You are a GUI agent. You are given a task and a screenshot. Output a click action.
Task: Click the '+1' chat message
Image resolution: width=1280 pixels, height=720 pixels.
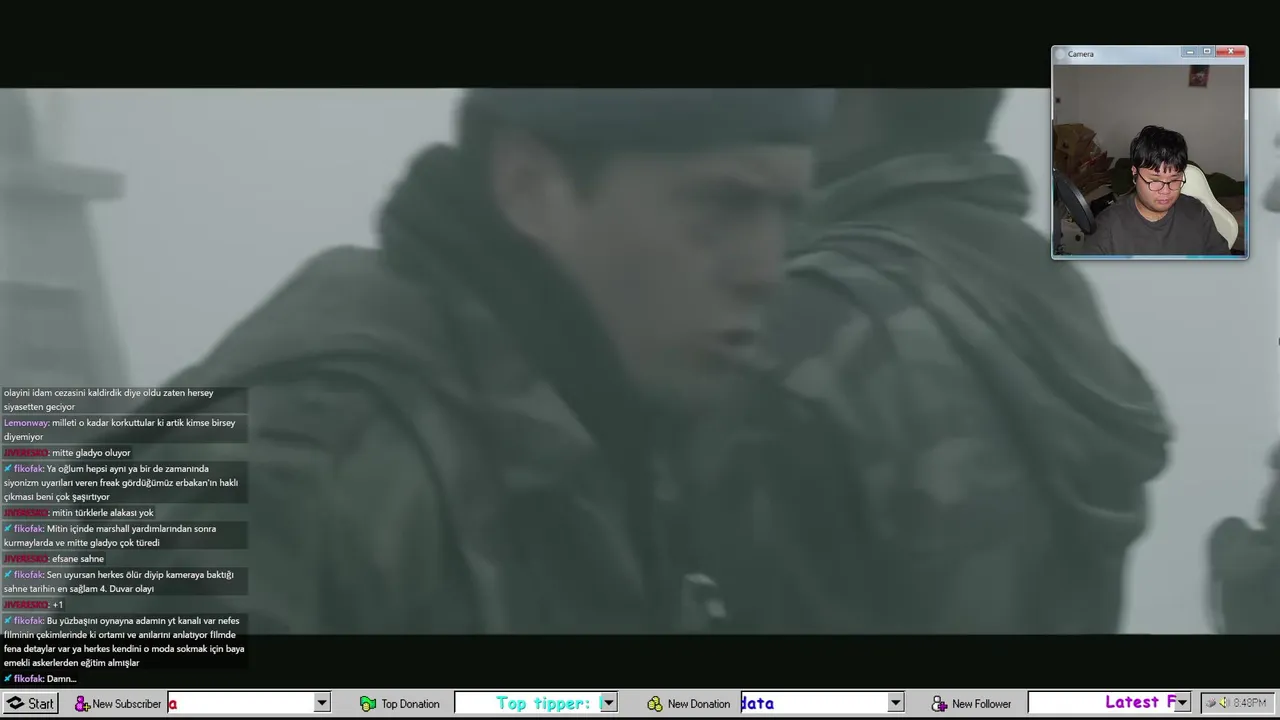(34, 605)
